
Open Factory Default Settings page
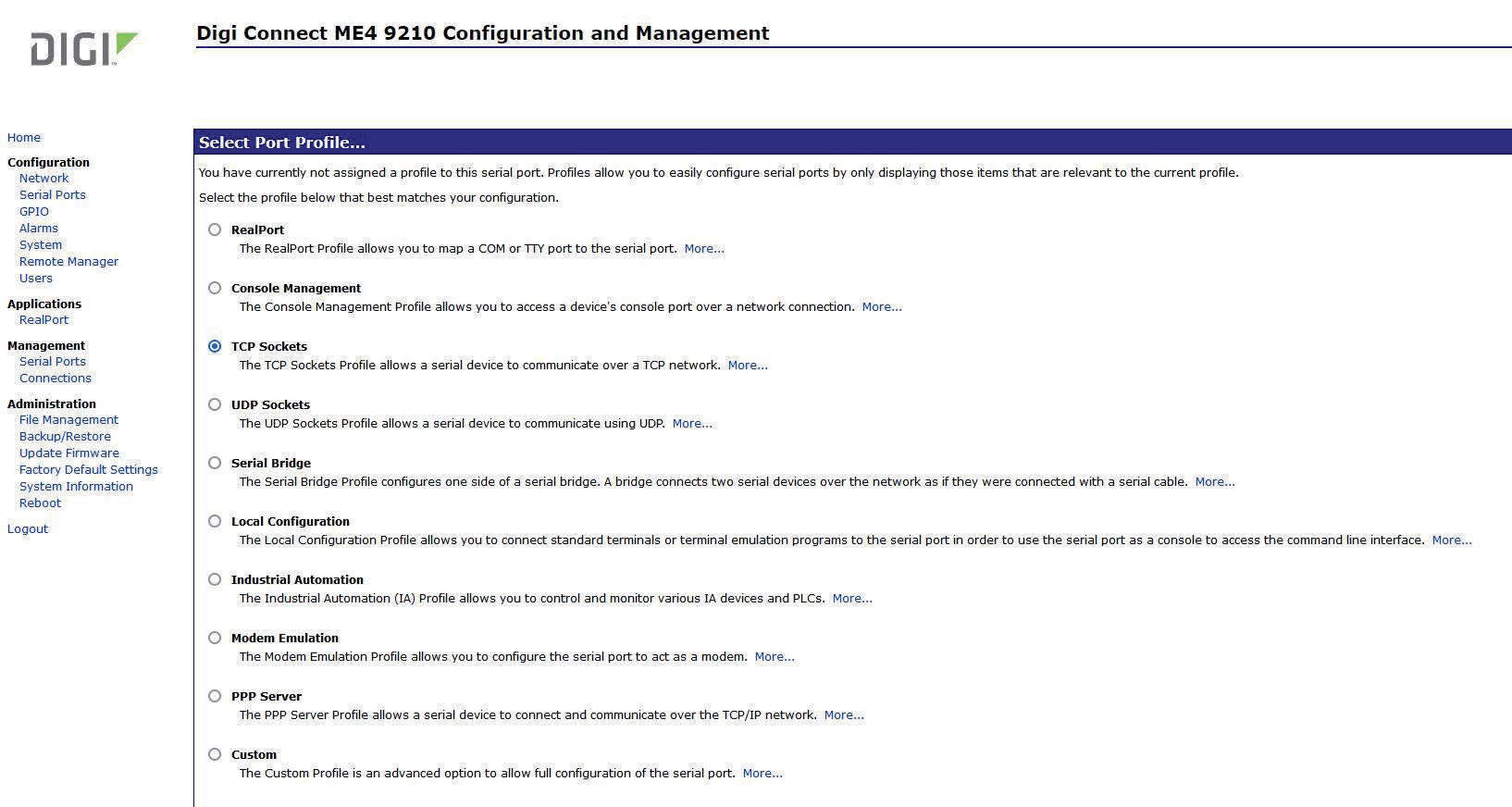pyautogui.click(x=89, y=470)
